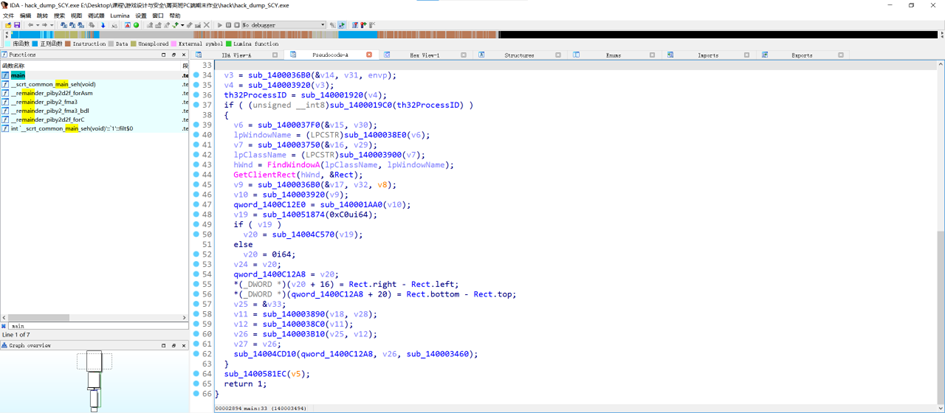Switch to the Enums tab

(x=614, y=55)
